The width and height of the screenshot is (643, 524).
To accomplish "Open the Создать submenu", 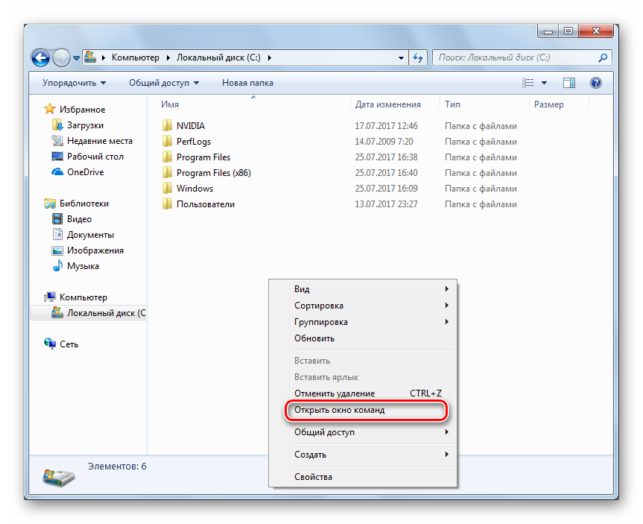I will (x=363, y=454).
